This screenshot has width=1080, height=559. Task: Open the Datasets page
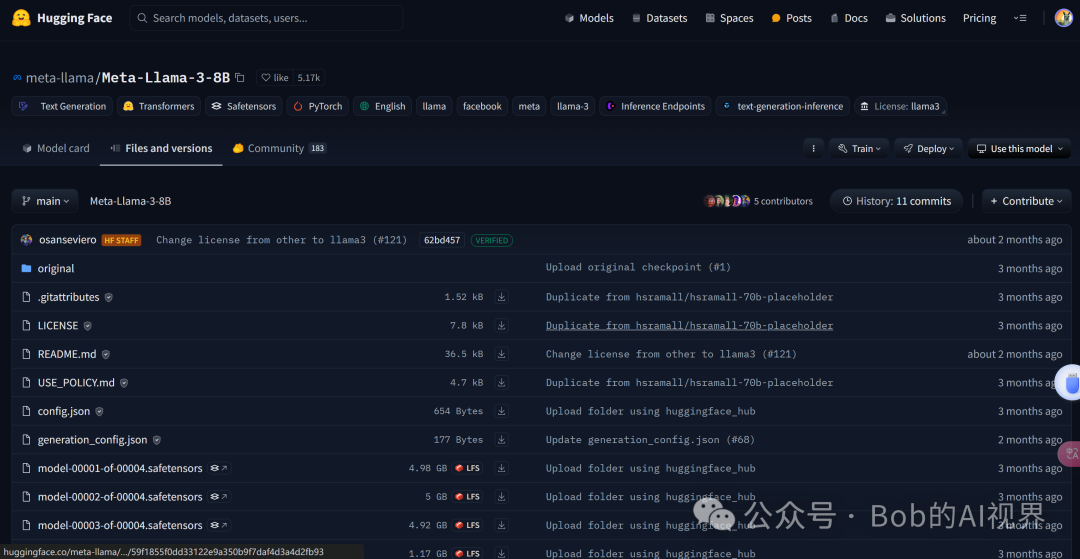pos(659,18)
